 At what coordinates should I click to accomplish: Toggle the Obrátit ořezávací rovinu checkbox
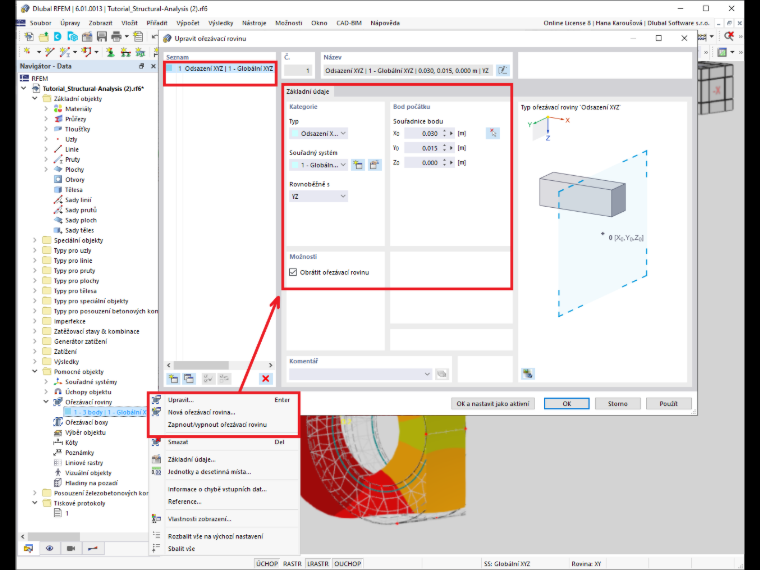tap(293, 272)
